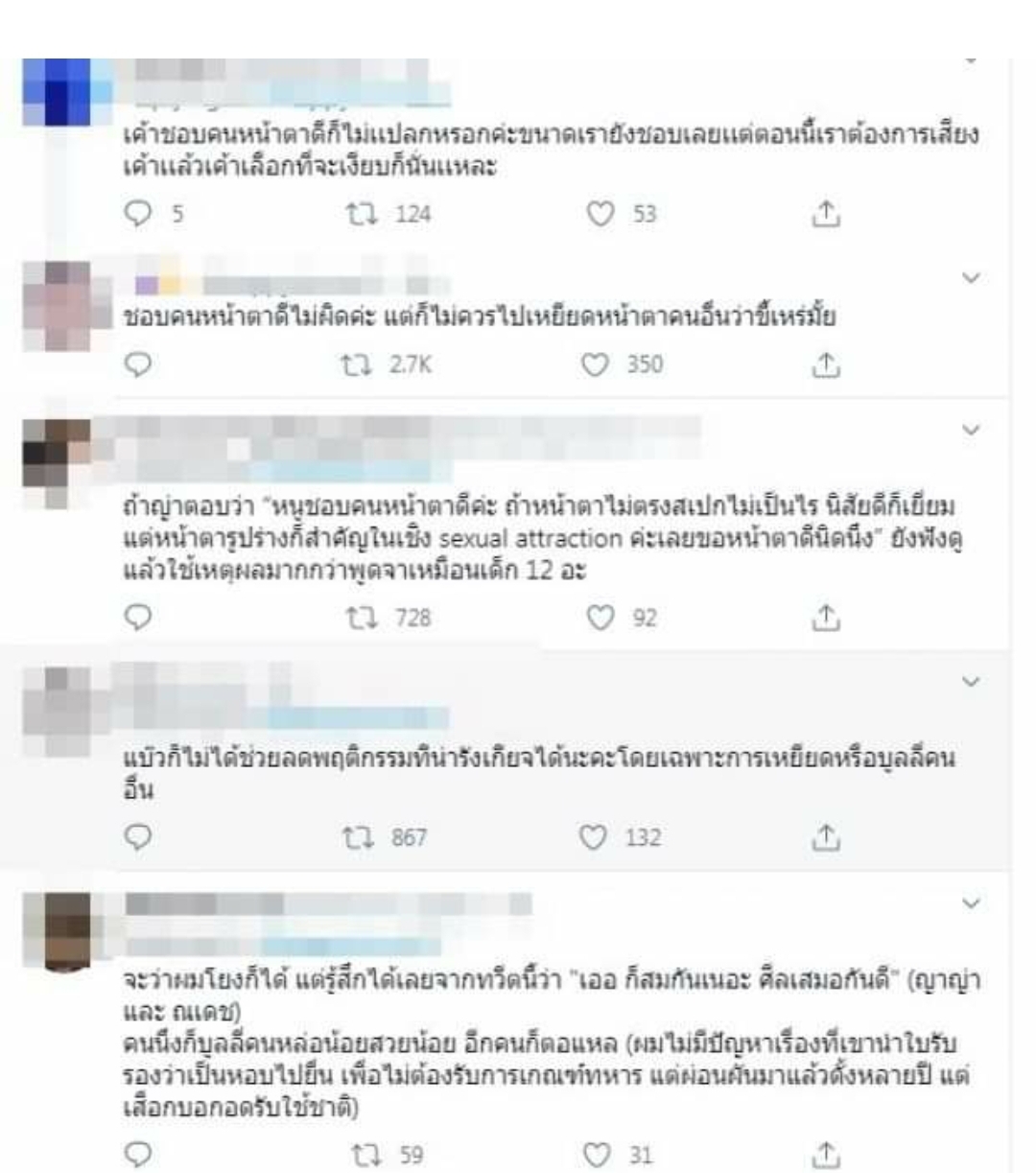1036x1173 pixels.
Task: Open the chevron menu on the 350-likes tweet
Action: click(971, 278)
